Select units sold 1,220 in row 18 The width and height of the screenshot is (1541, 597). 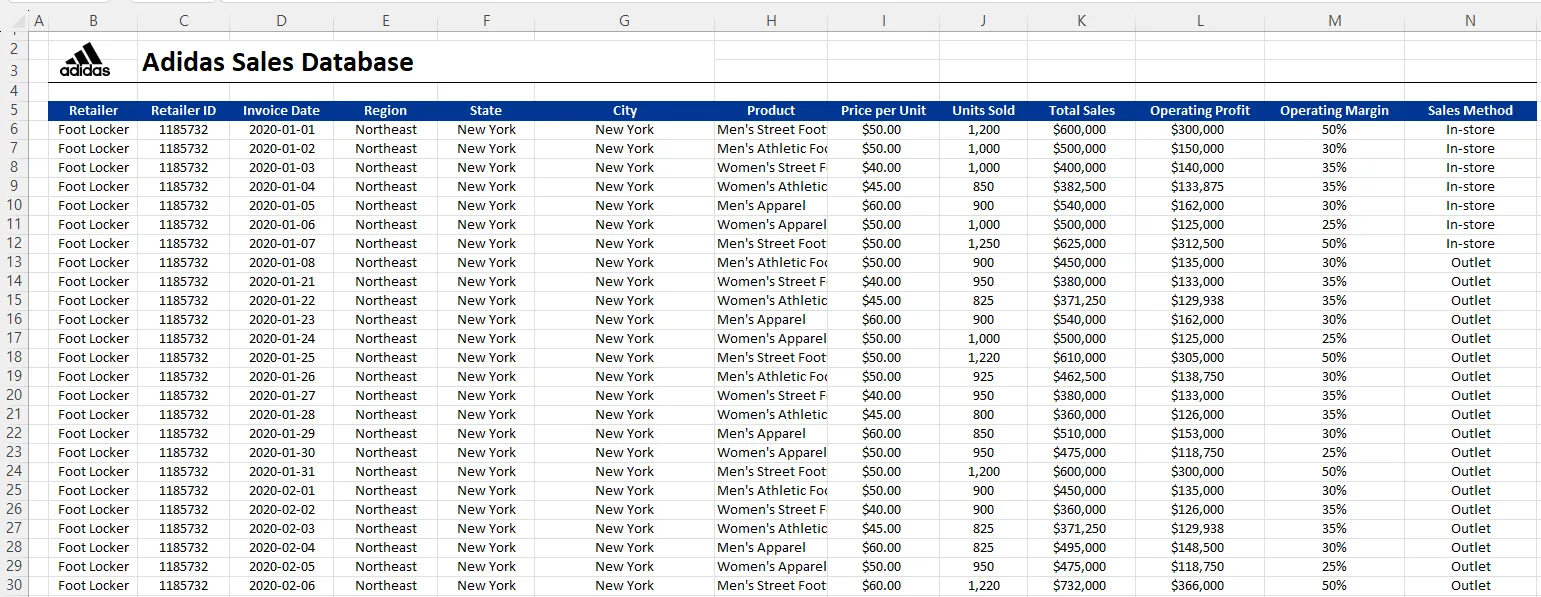tap(983, 358)
